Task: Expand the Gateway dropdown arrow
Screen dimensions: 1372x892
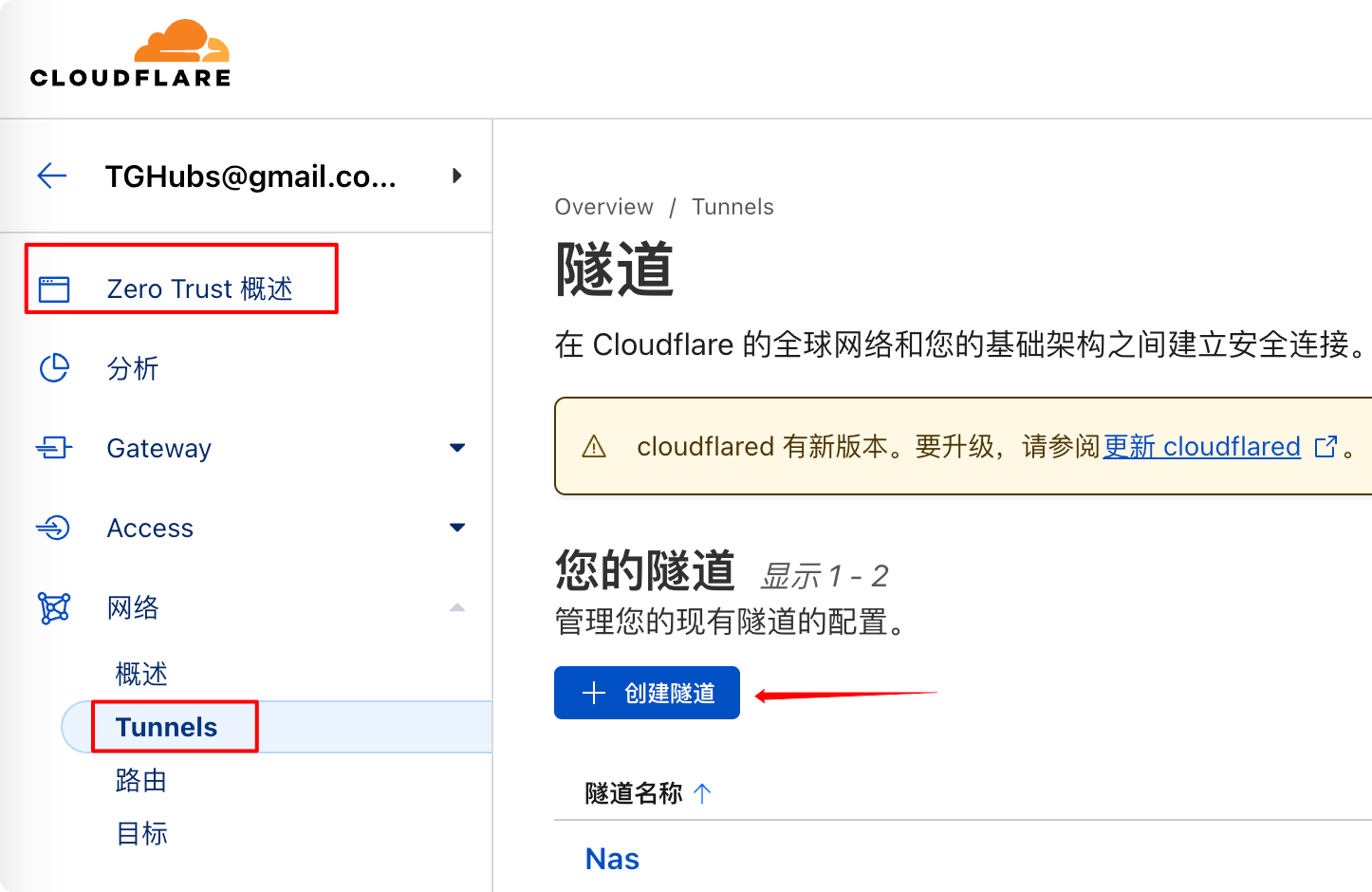Action: point(457,448)
